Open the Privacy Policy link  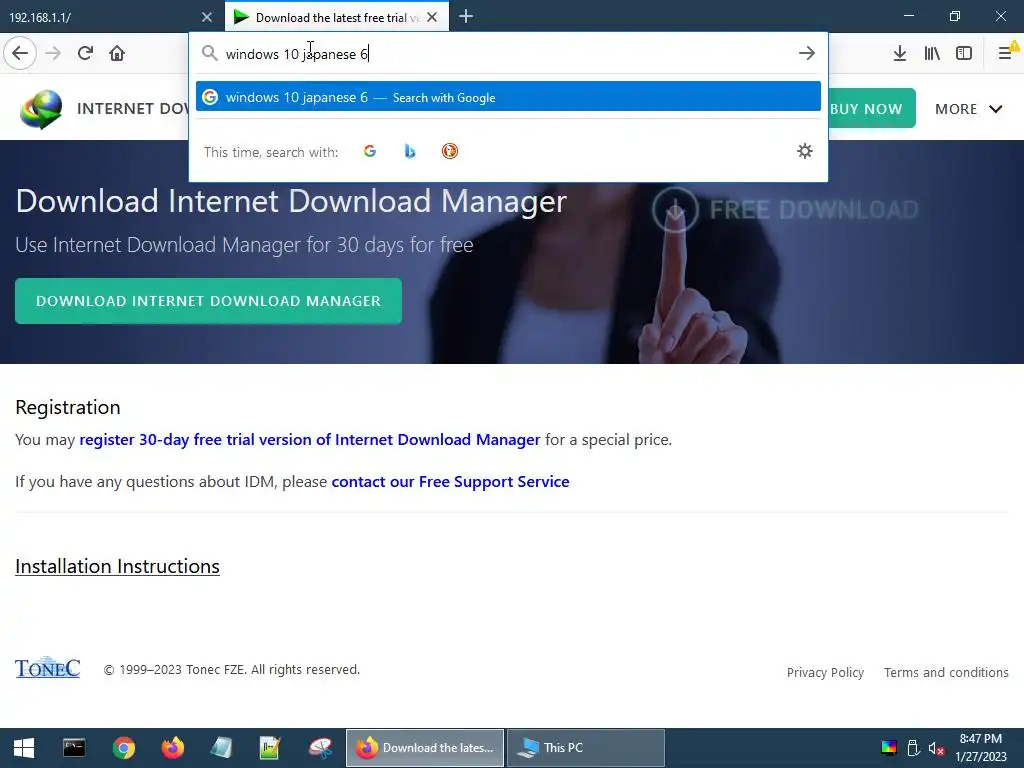(x=825, y=673)
